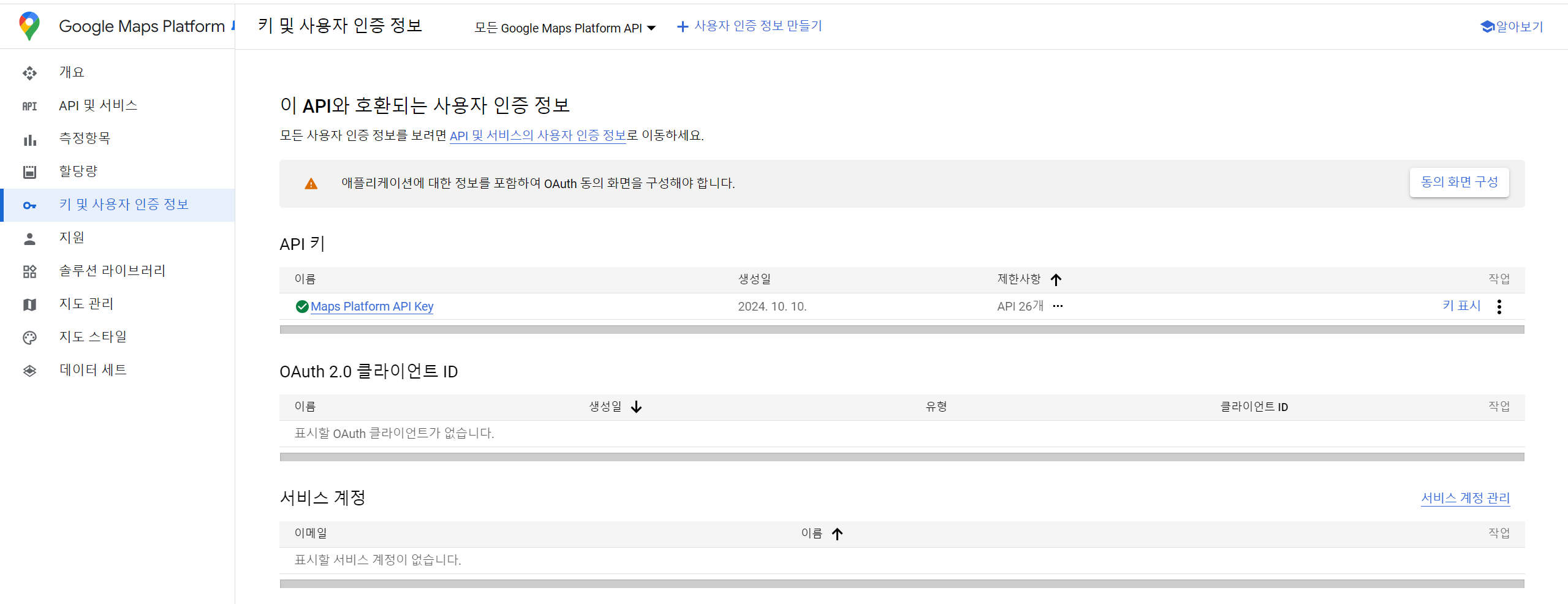Click horizontal scrollbar under API 키 table

[x=901, y=330]
